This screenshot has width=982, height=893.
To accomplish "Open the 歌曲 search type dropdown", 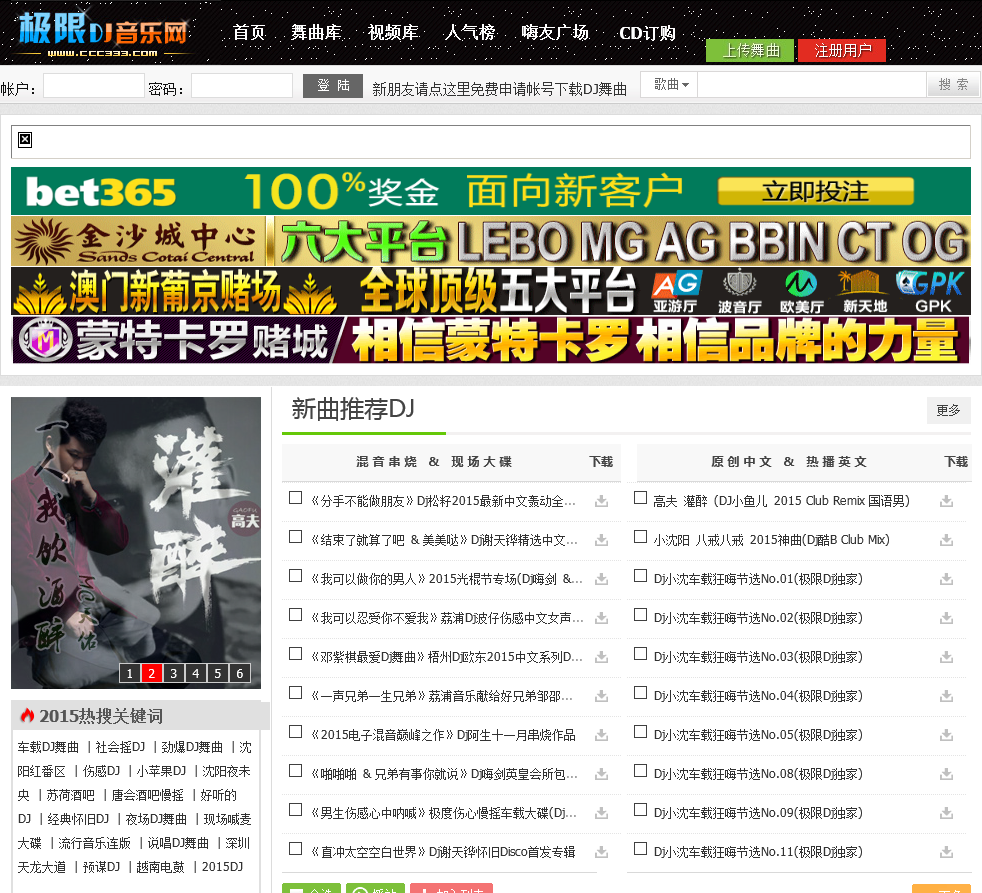I will point(670,85).
